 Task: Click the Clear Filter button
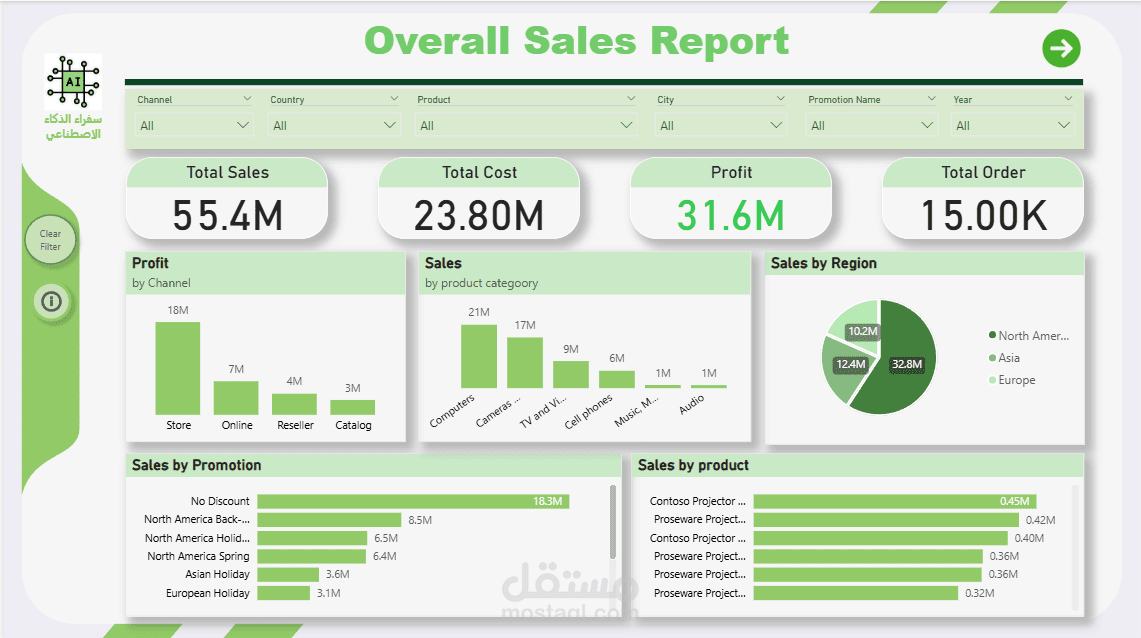50,240
